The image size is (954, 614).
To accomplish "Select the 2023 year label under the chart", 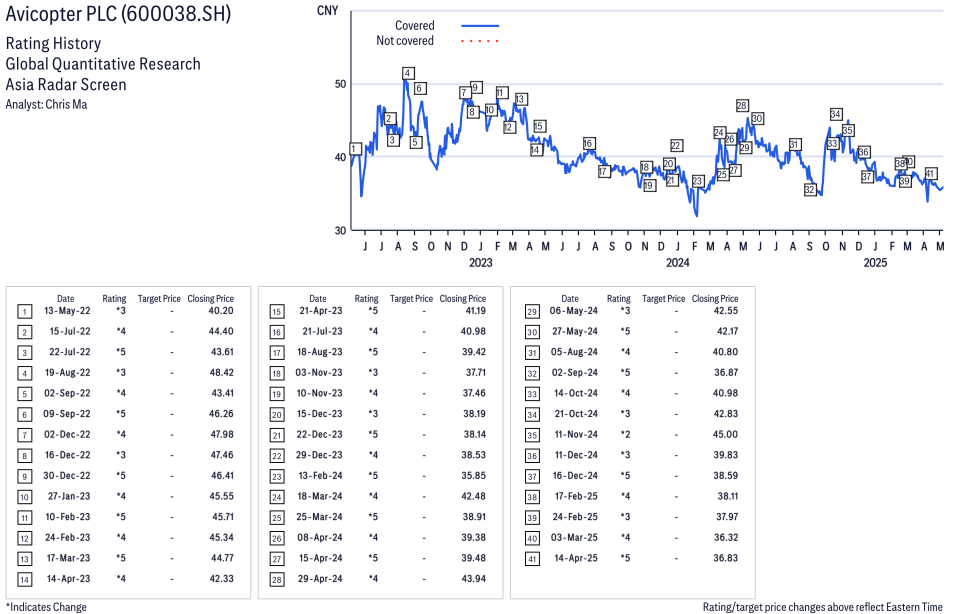I will [481, 262].
